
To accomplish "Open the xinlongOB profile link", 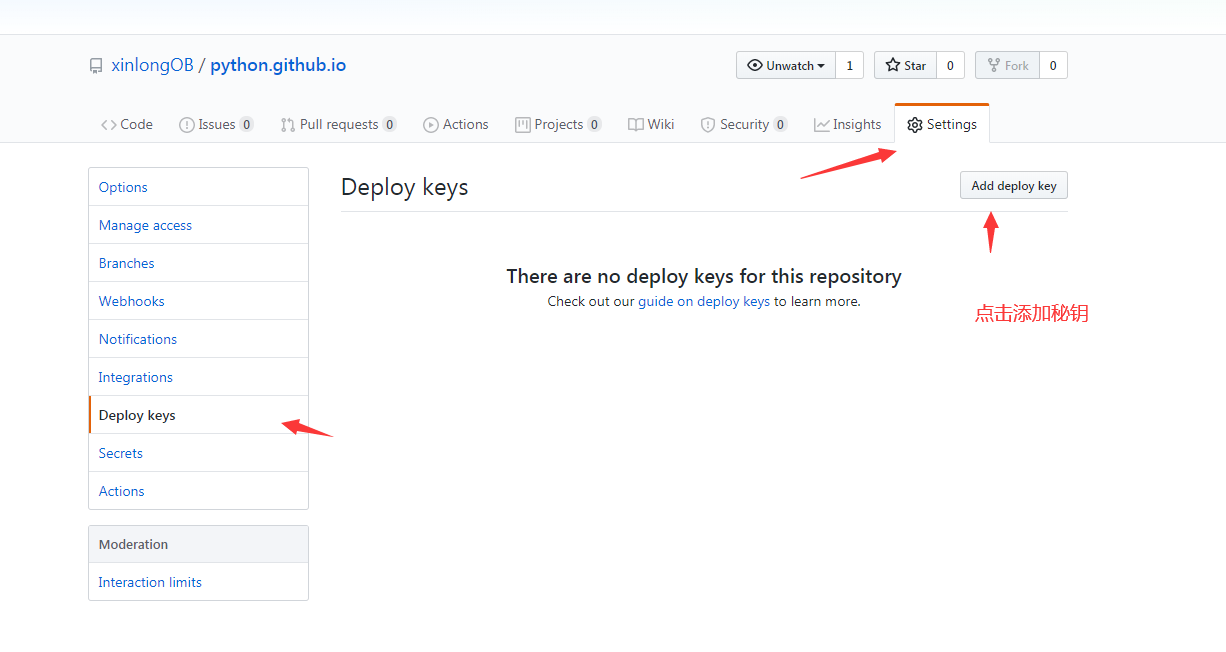I will click(152, 66).
